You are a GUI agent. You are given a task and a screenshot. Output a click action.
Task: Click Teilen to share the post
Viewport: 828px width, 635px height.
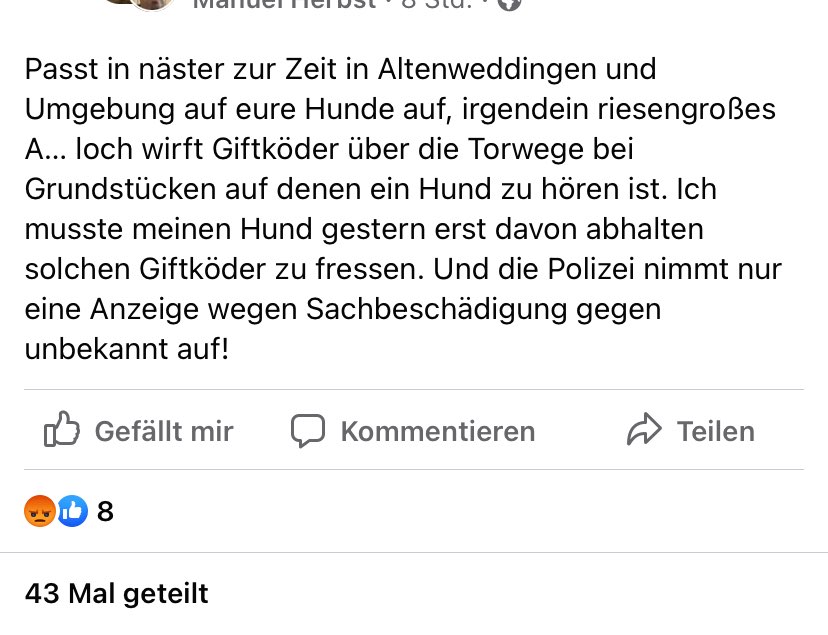coord(716,431)
